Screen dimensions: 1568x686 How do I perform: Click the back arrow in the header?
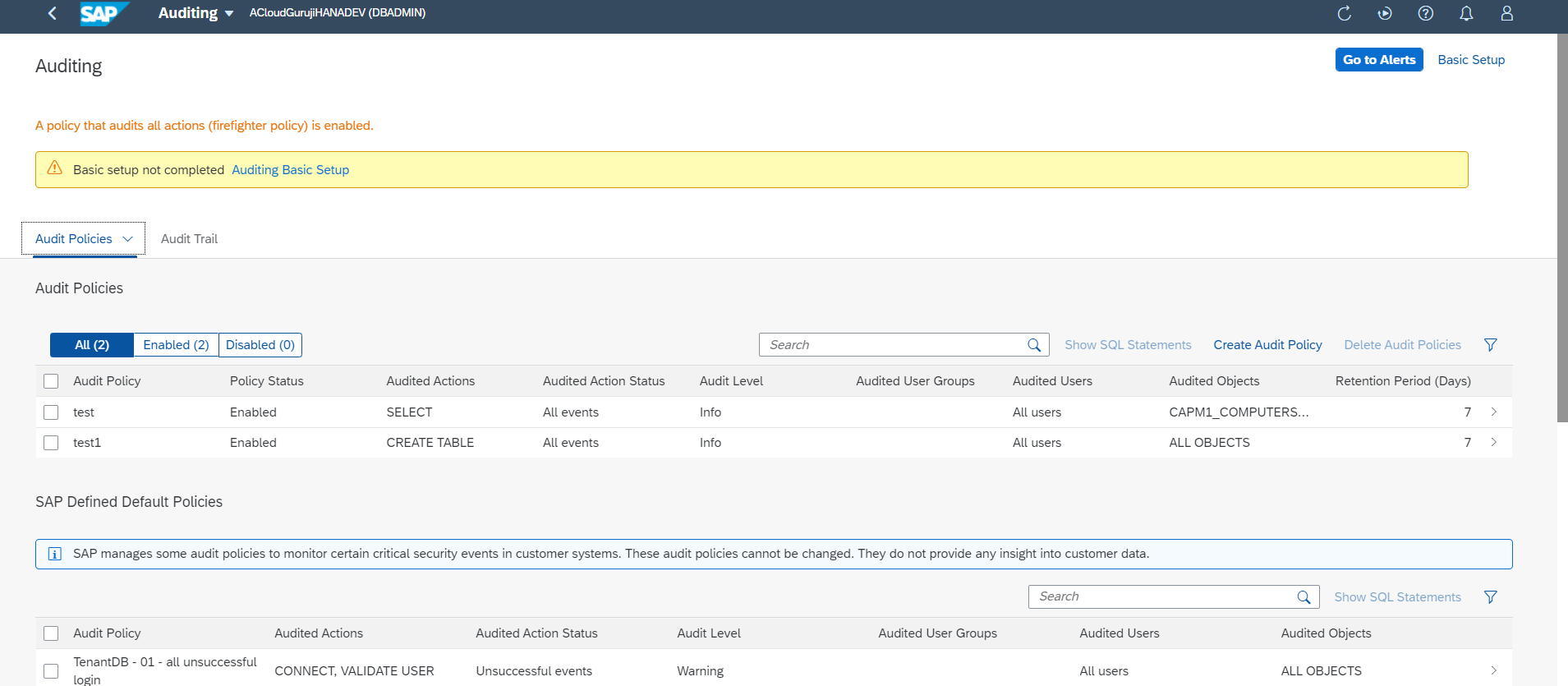53,13
